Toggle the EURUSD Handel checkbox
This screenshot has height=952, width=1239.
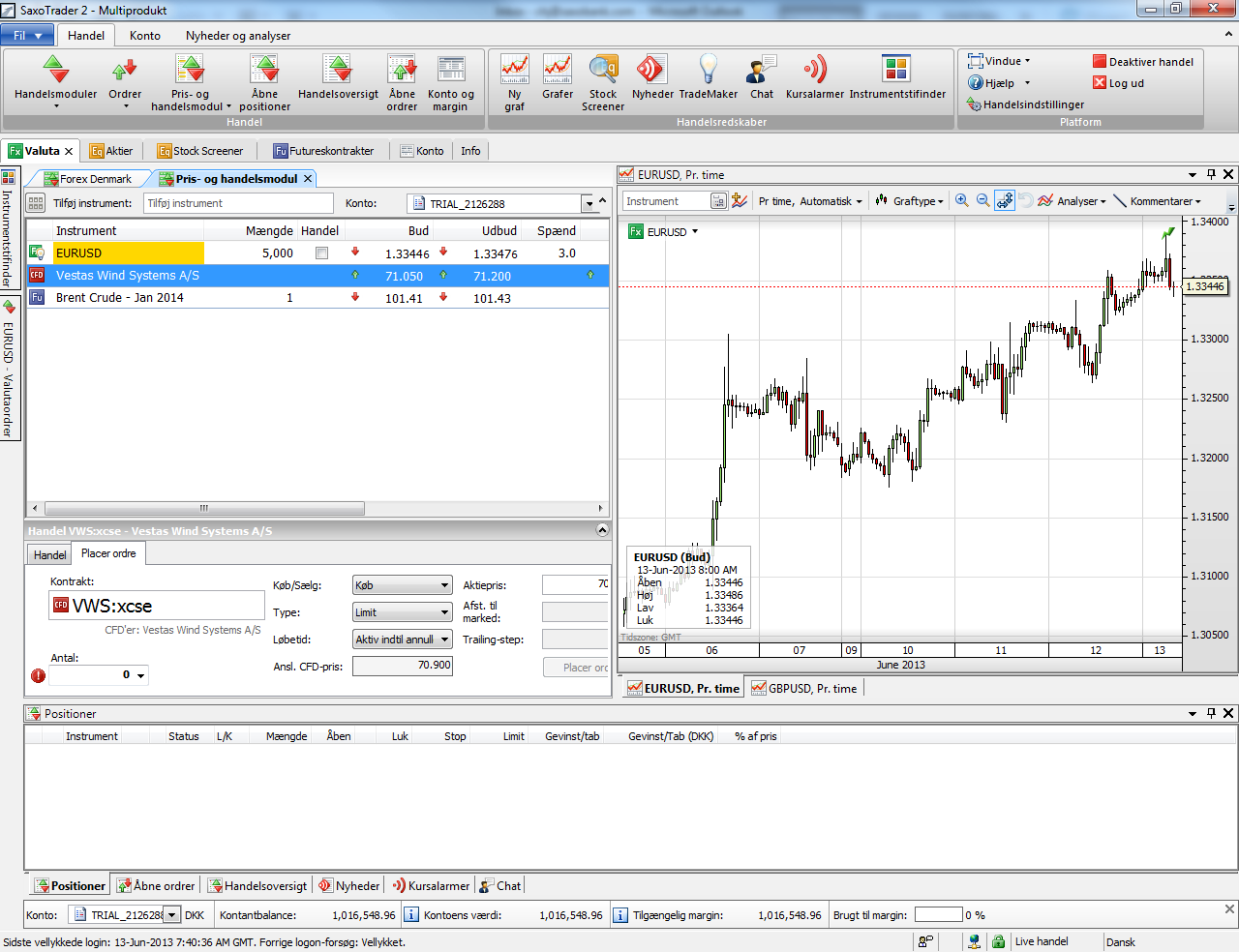321,253
